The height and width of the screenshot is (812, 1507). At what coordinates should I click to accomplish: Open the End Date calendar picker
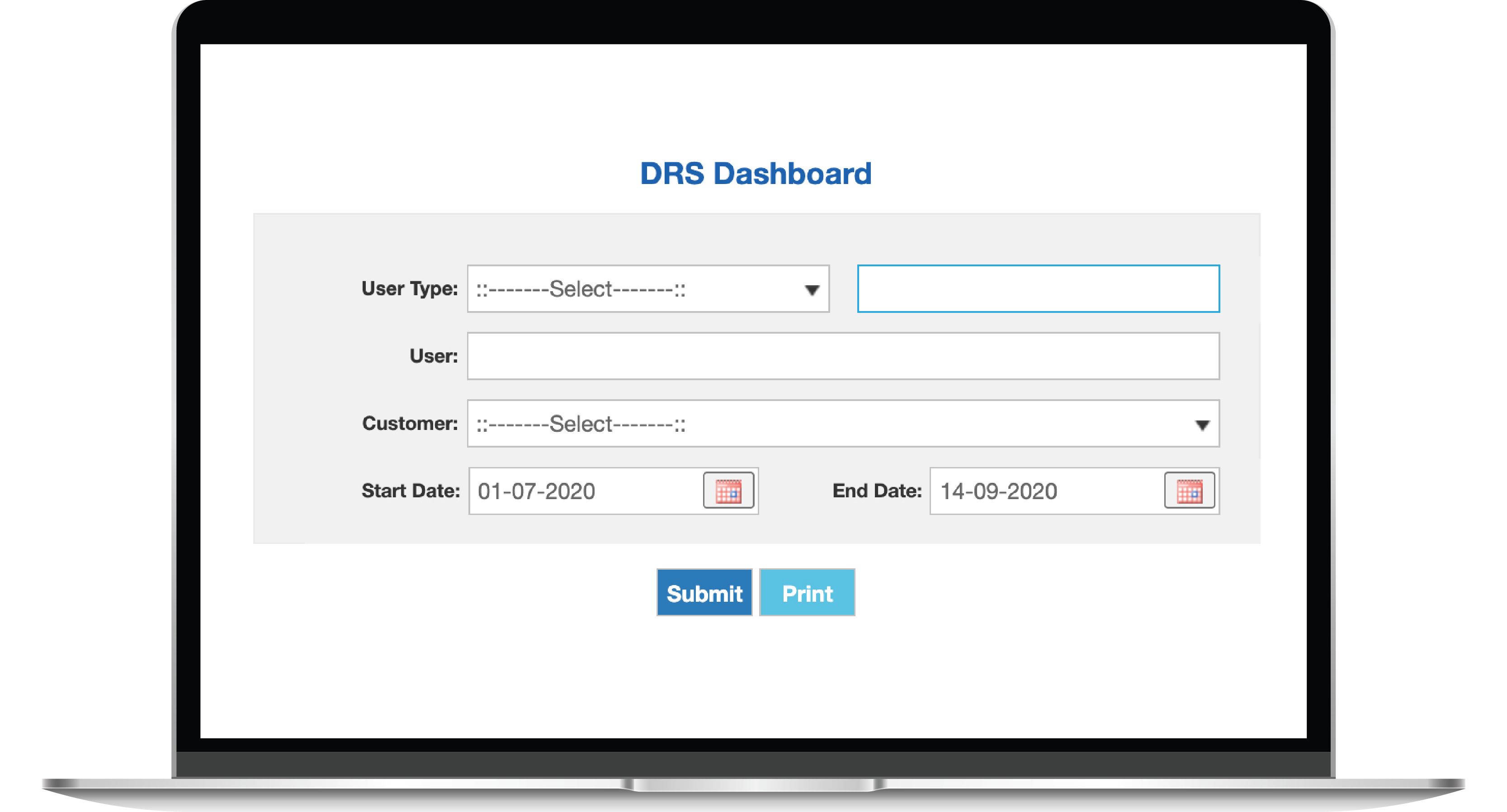click(x=1189, y=490)
